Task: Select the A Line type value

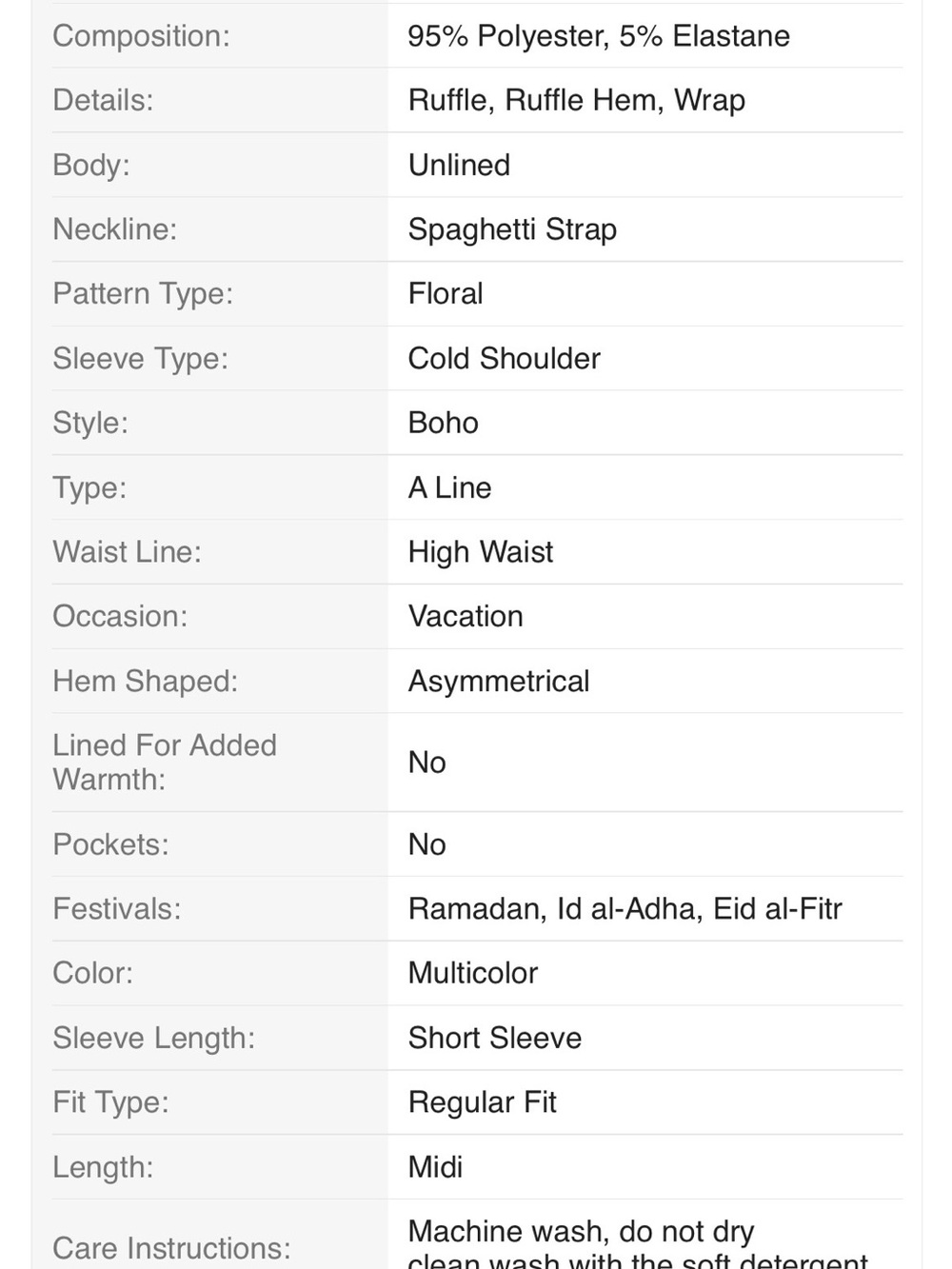Action: pos(450,487)
